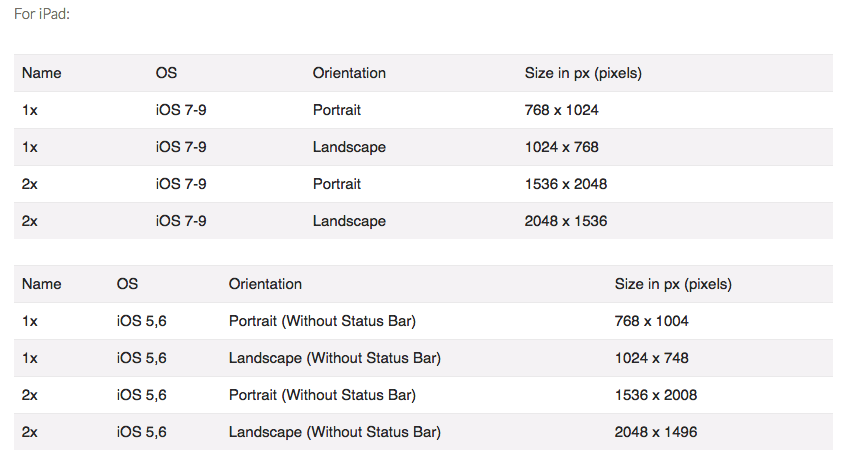Click Landscape (Without Status Bar) in 1024 x 748 row
This screenshot has width=847, height=468.
[x=334, y=358]
